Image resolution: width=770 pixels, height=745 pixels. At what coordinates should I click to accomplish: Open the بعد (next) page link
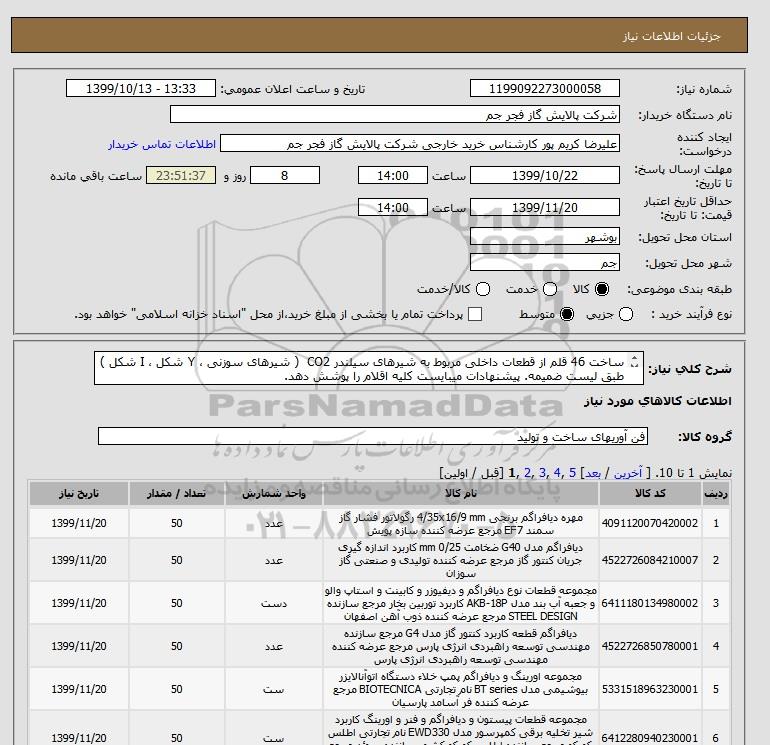[x=593, y=473]
